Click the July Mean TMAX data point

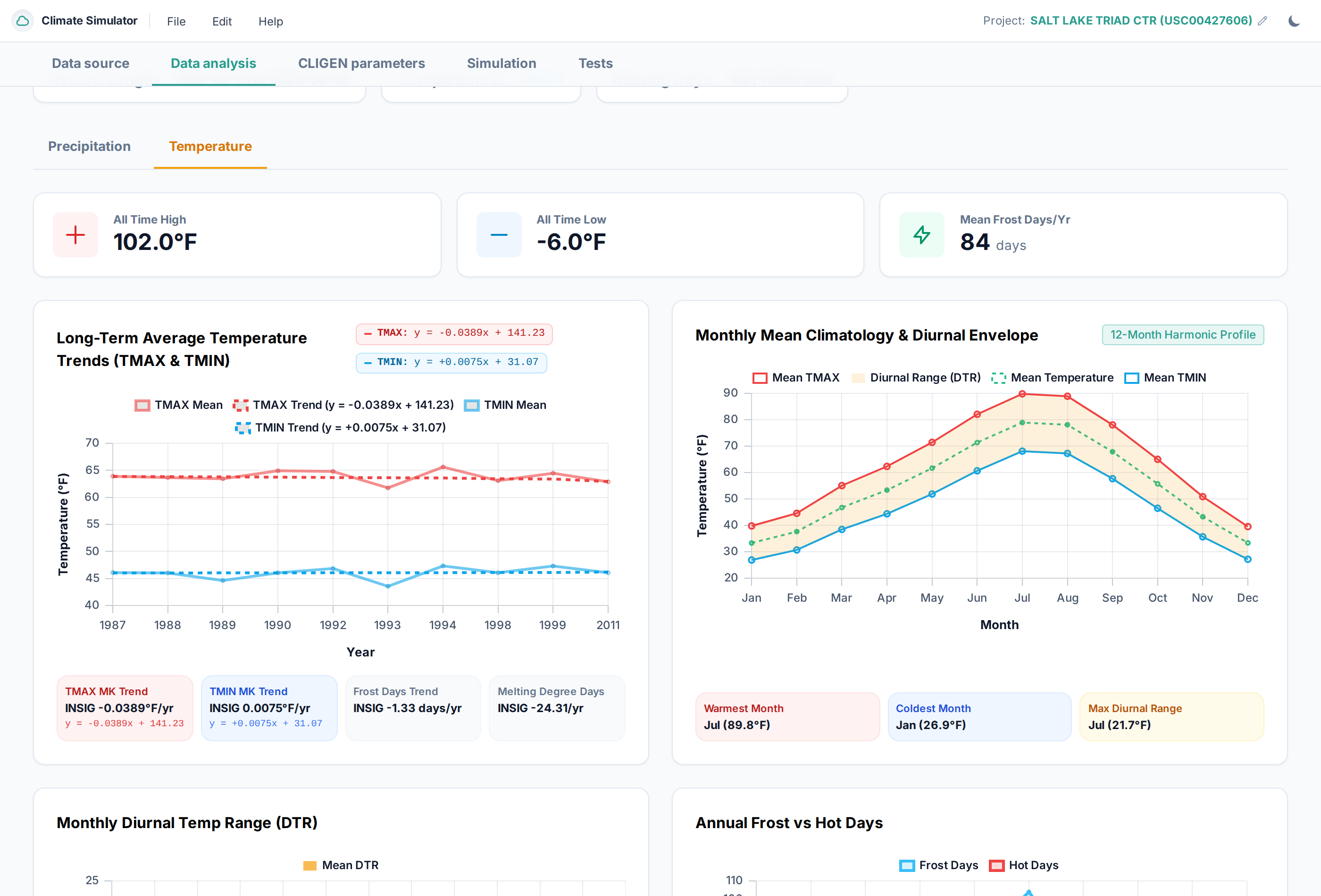[x=1022, y=394]
